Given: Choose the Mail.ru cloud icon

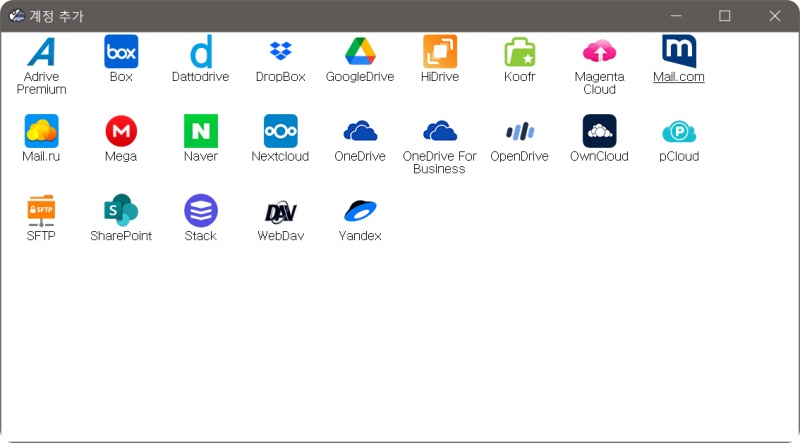Looking at the screenshot, I should click(41, 131).
